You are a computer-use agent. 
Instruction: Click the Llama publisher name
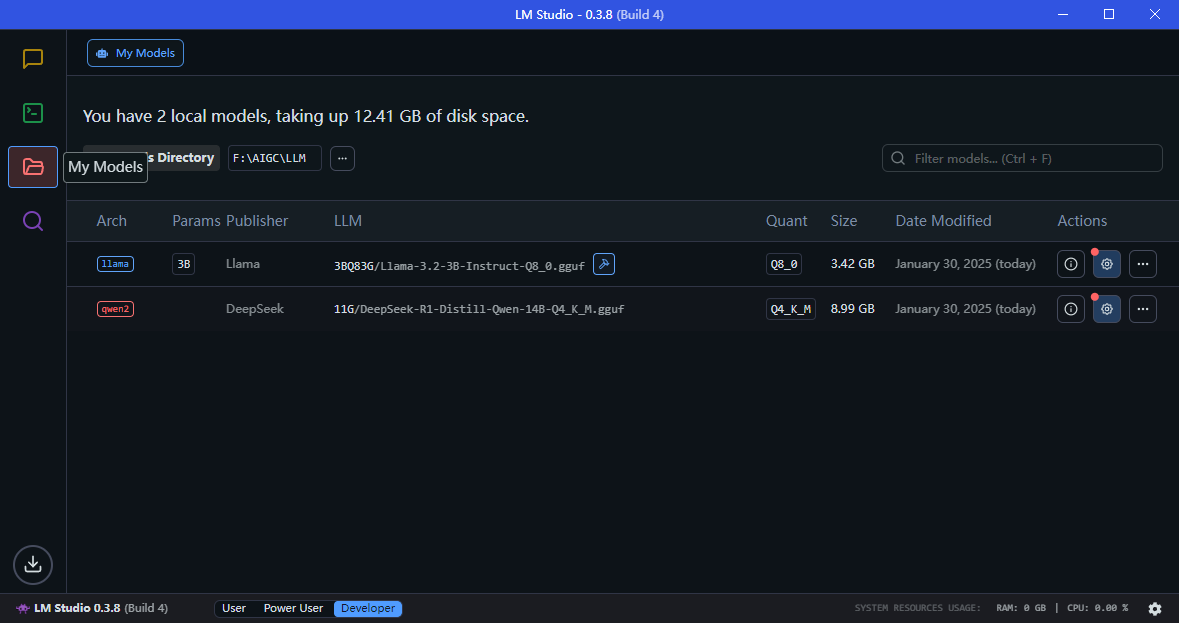(243, 264)
